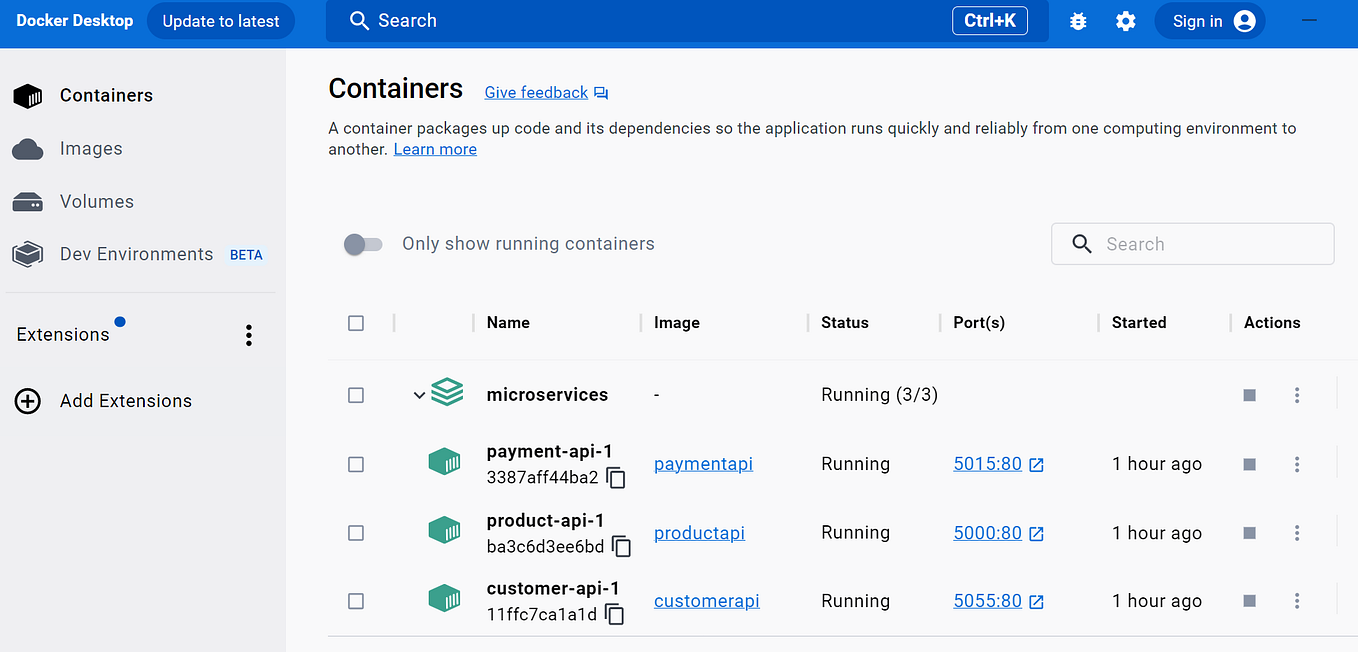Open Dev Environments from sidebar

click(136, 254)
